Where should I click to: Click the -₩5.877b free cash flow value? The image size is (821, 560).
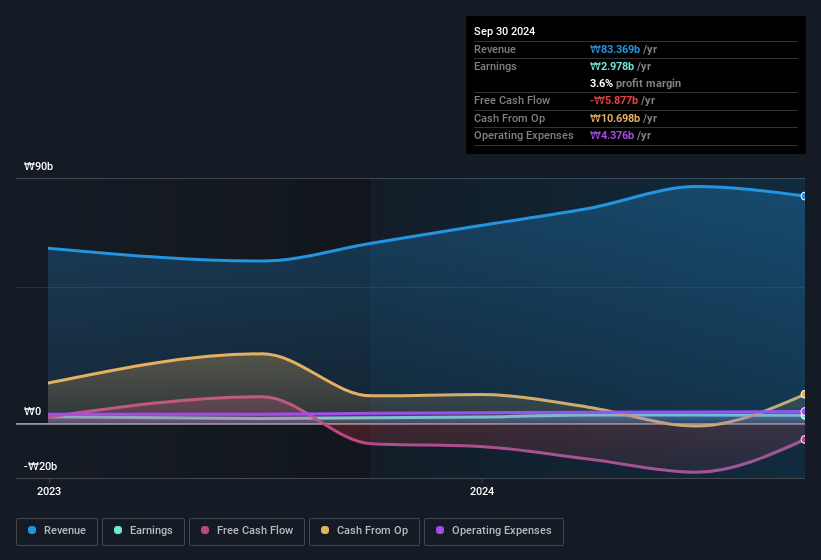coord(614,100)
